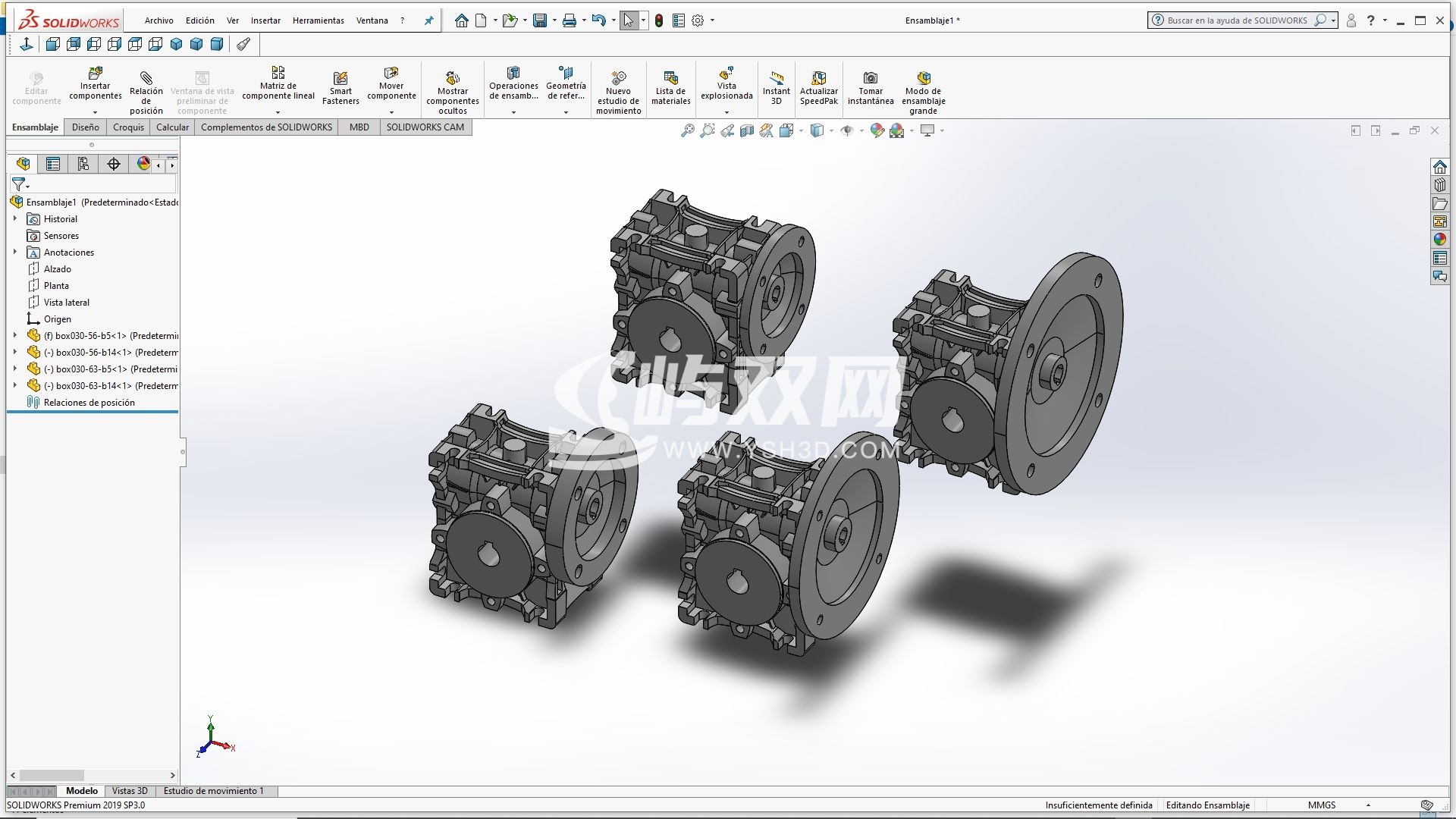Open the Herramientas menu
The height and width of the screenshot is (819, 1456).
pyautogui.click(x=318, y=20)
